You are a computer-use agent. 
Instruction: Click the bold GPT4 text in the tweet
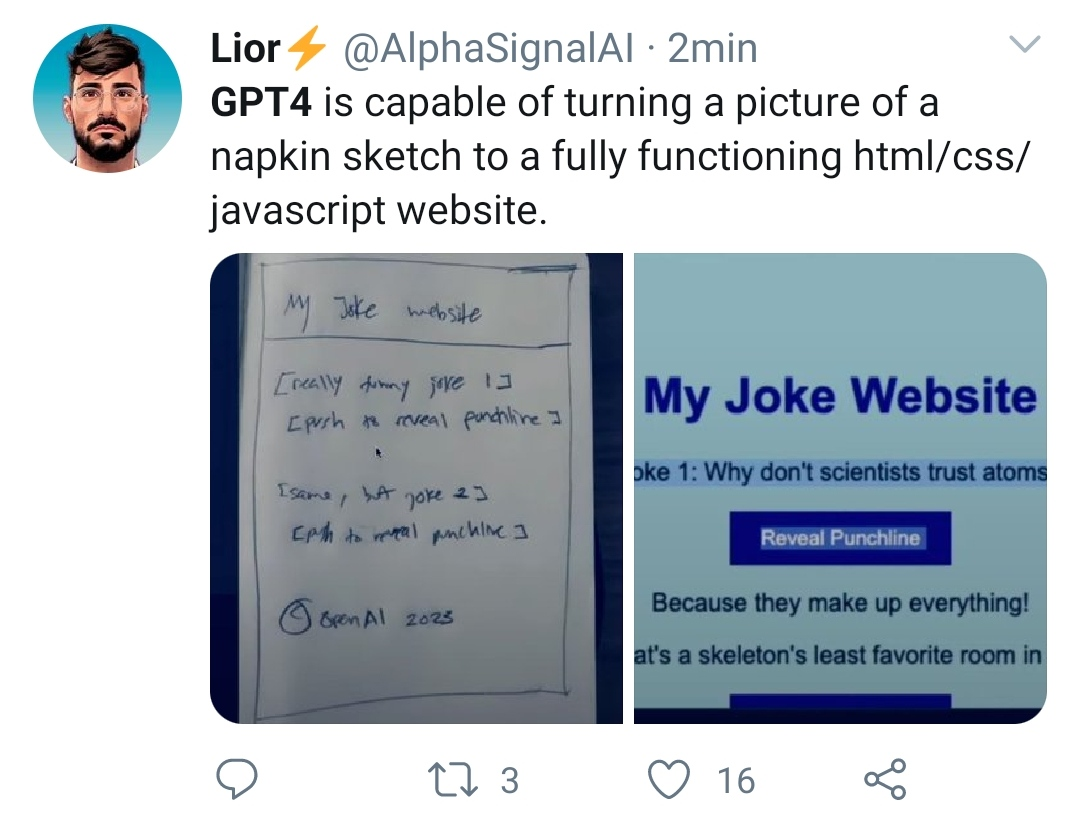[x=262, y=102]
